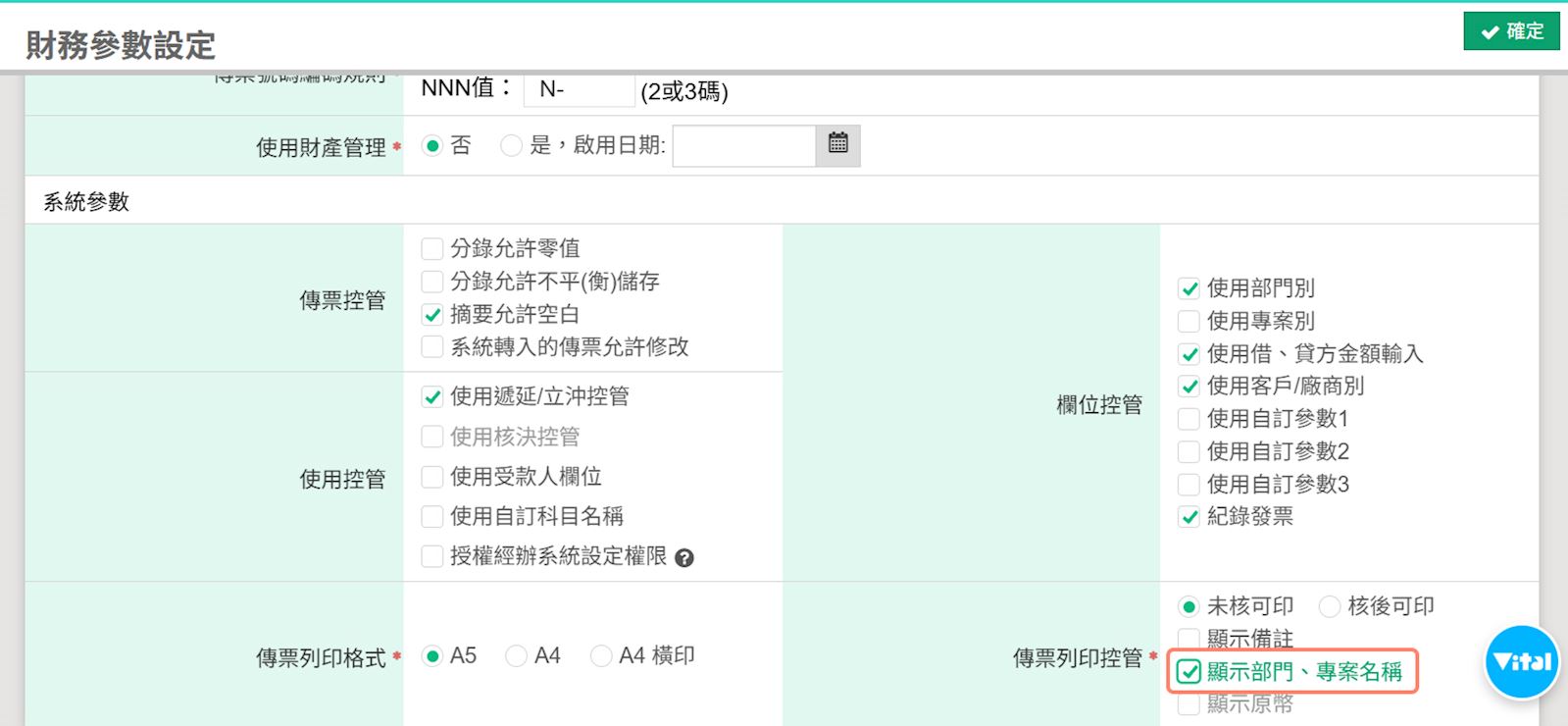The height and width of the screenshot is (726, 1568).
Task: Uncheck 顯示部門、專案名稱 checkbox
Action: click(x=1189, y=672)
